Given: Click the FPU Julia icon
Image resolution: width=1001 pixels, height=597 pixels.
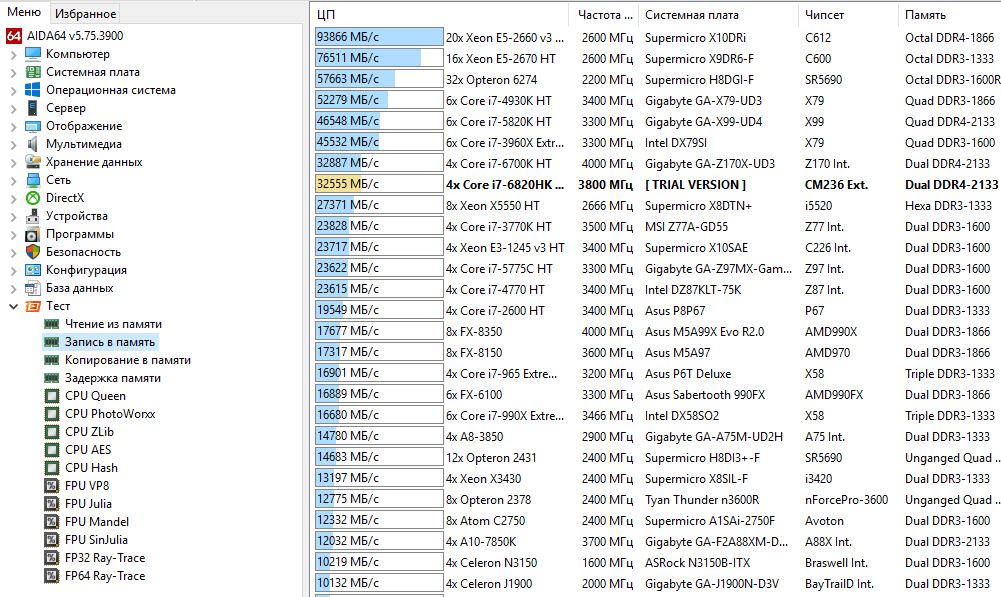Looking at the screenshot, I should tap(52, 504).
